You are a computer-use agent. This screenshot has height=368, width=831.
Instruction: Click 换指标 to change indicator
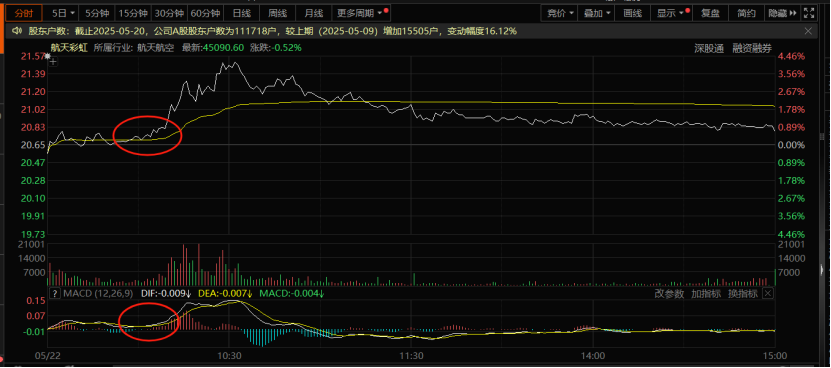tap(742, 293)
